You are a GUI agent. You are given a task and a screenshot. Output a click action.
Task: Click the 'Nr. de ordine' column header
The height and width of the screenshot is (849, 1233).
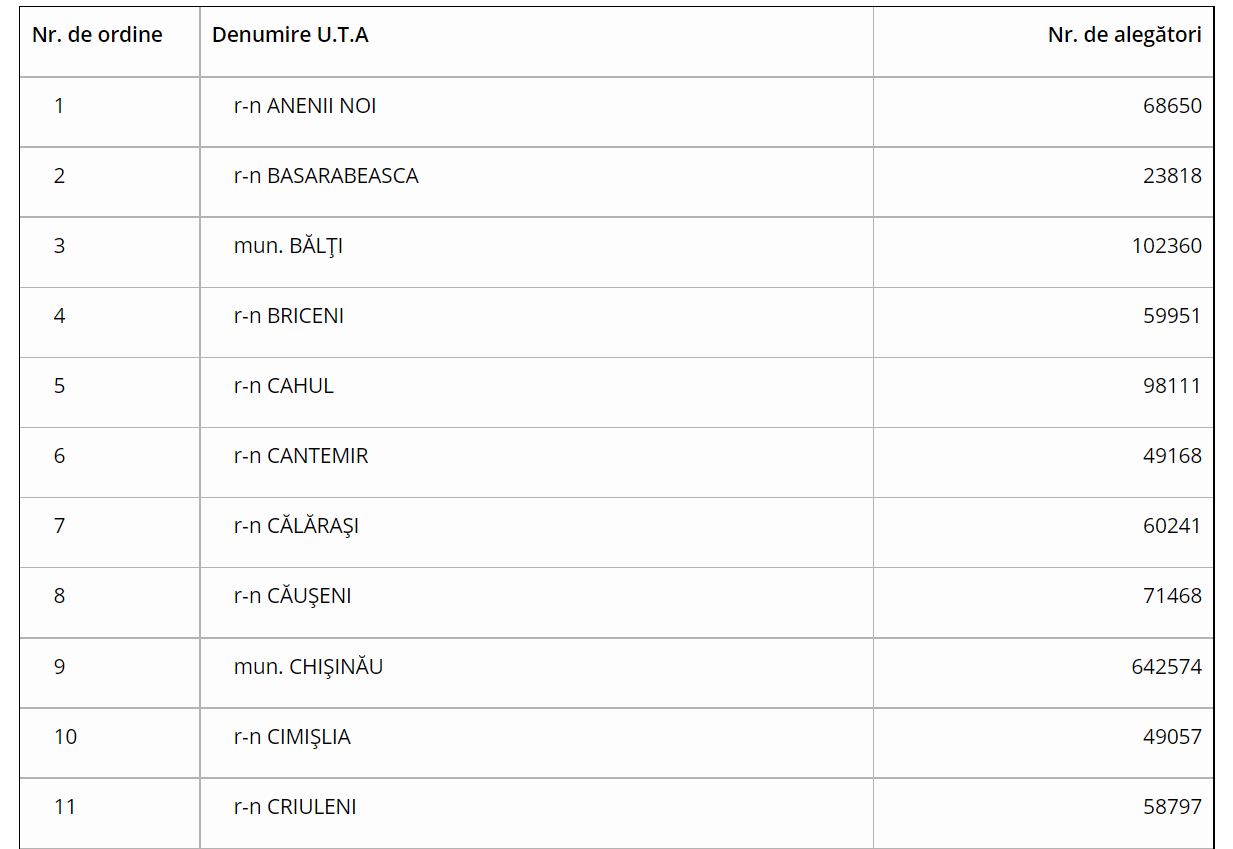(97, 35)
